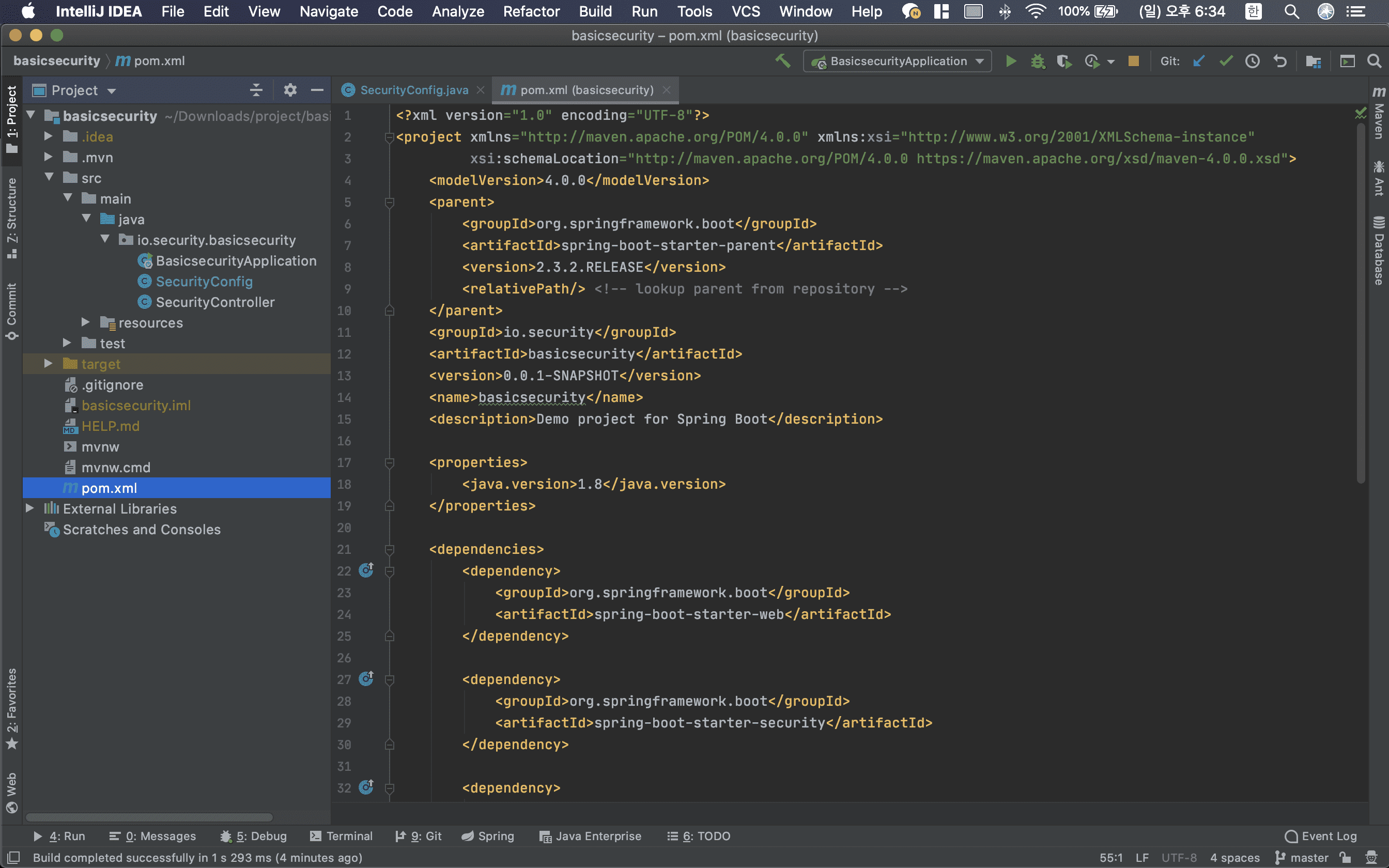Click the Git update project arrow
Viewport: 1389px width, 868px height.
pyautogui.click(x=1198, y=61)
